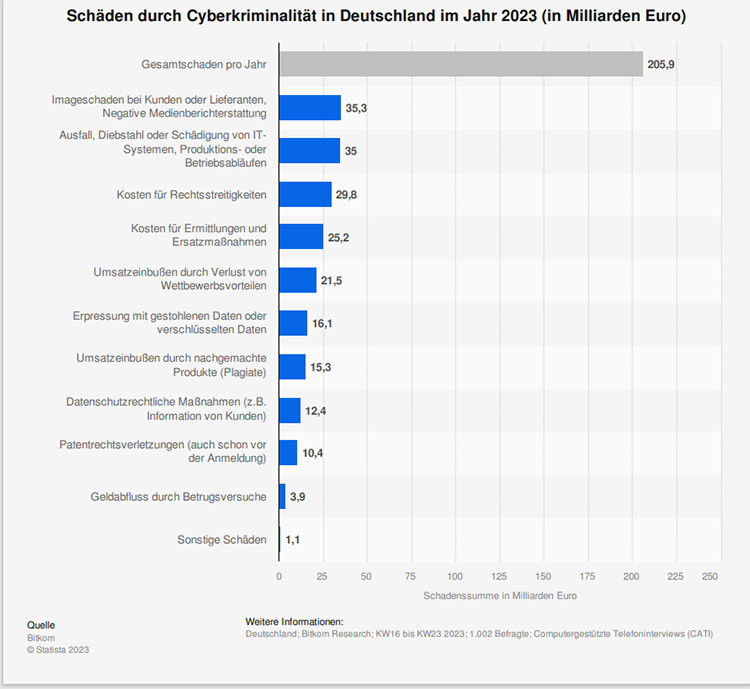Click the Kosten für Rechtsstreitigkeiten bar

tap(305, 194)
